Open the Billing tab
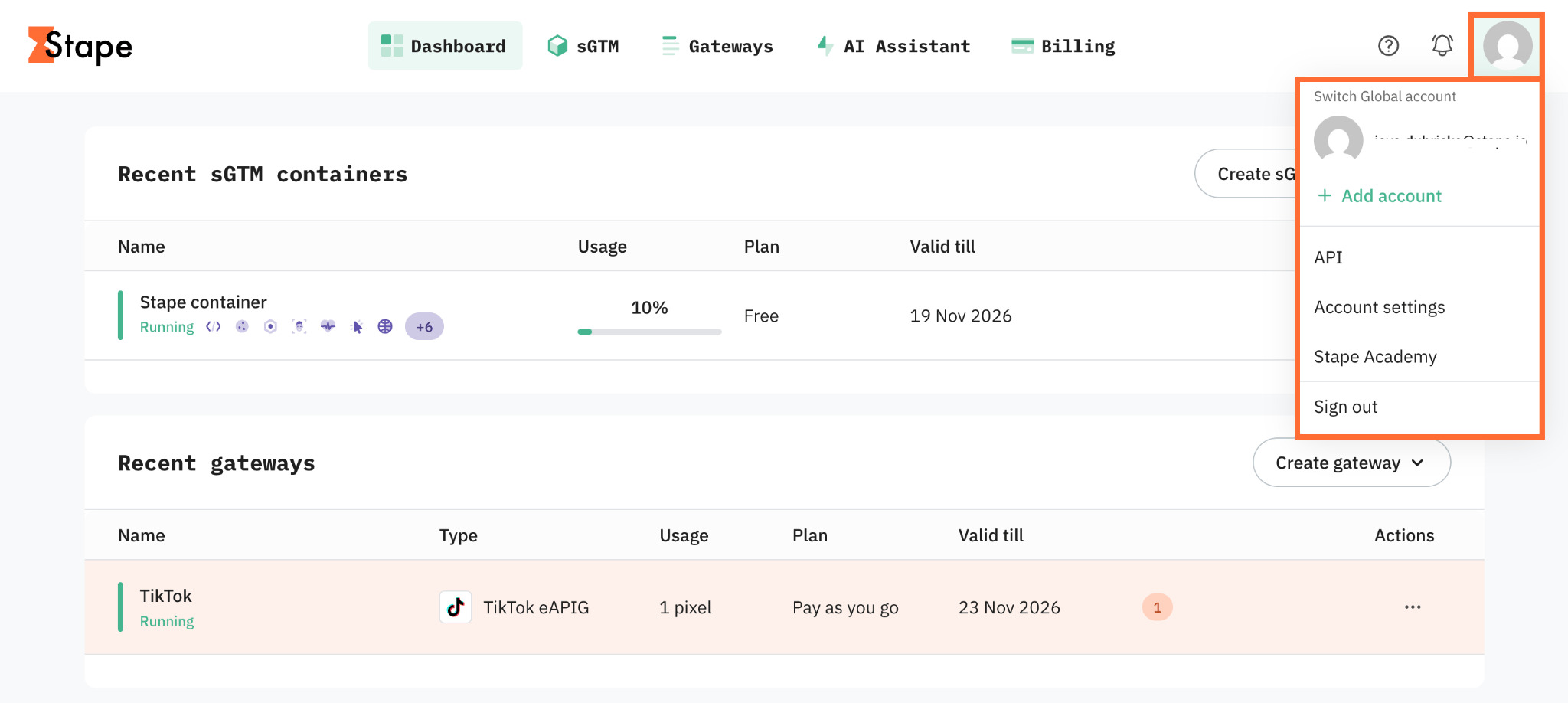The width and height of the screenshot is (1568, 703). coord(1063,46)
